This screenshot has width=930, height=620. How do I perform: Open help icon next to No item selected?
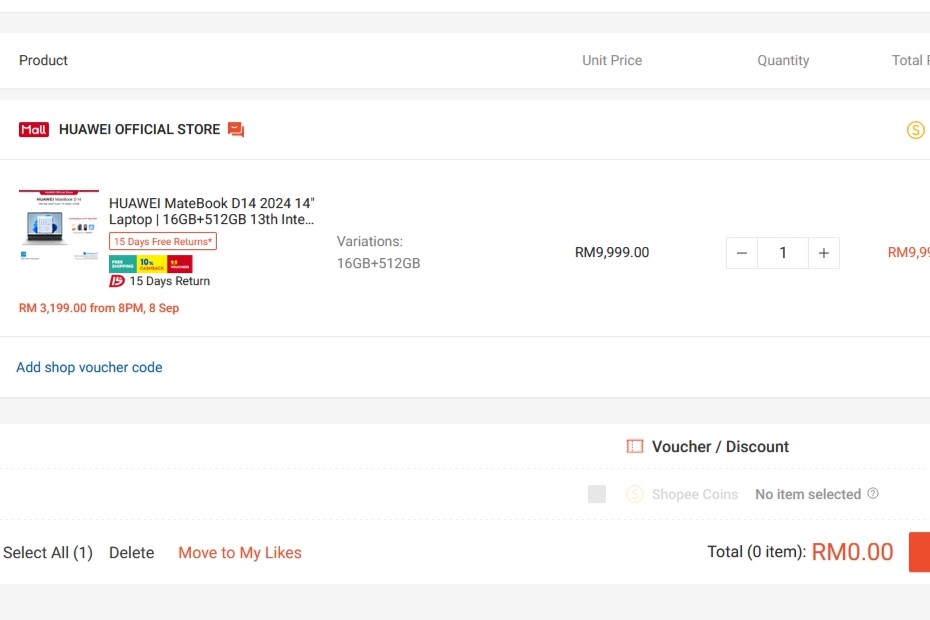[x=873, y=493]
